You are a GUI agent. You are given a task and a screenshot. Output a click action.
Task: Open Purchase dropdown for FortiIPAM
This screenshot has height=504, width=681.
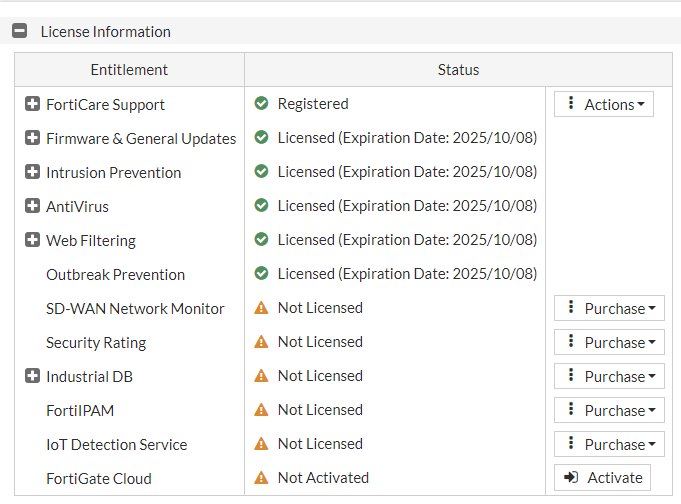609,411
